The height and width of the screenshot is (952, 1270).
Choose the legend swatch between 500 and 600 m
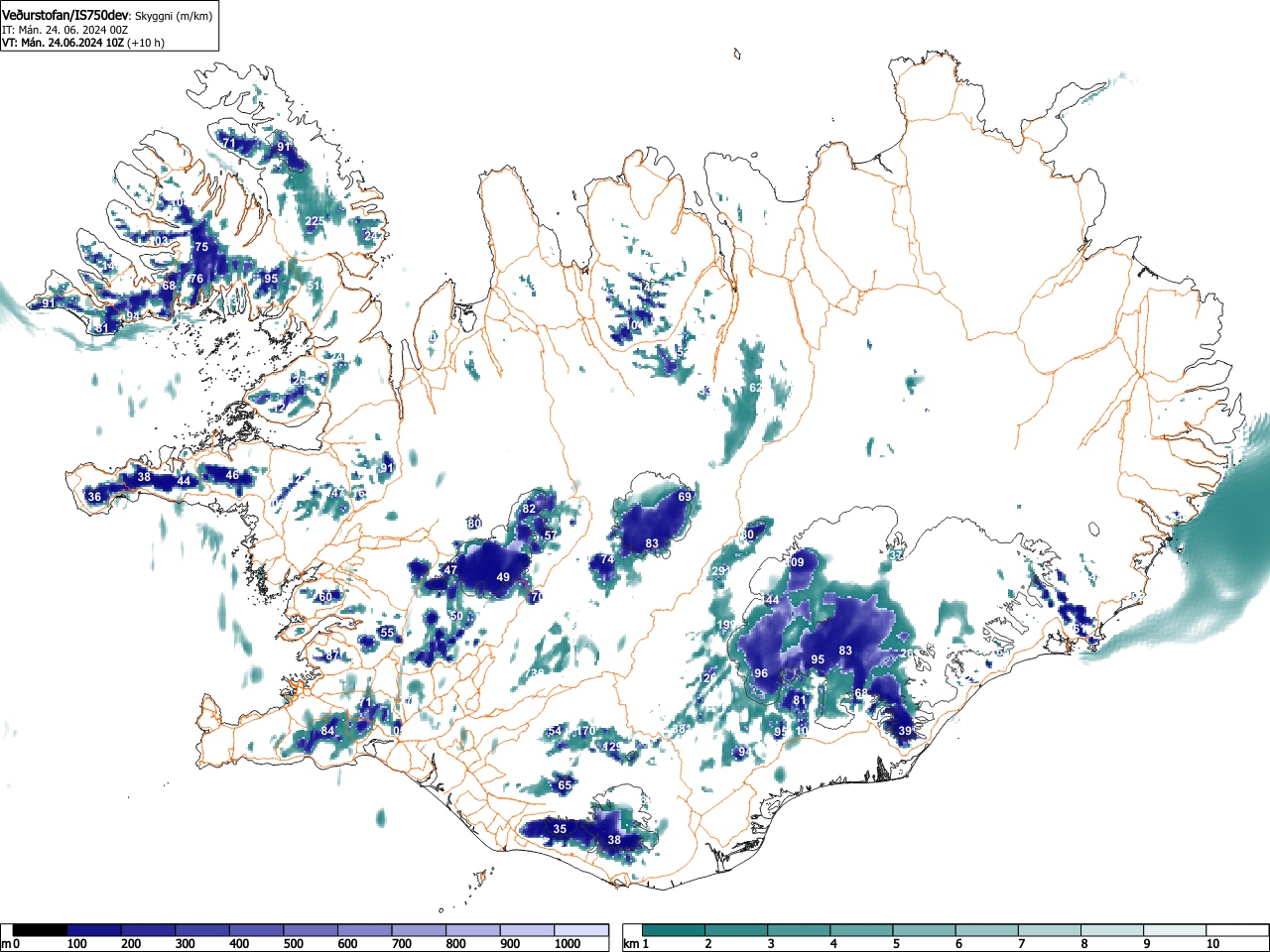(311, 930)
